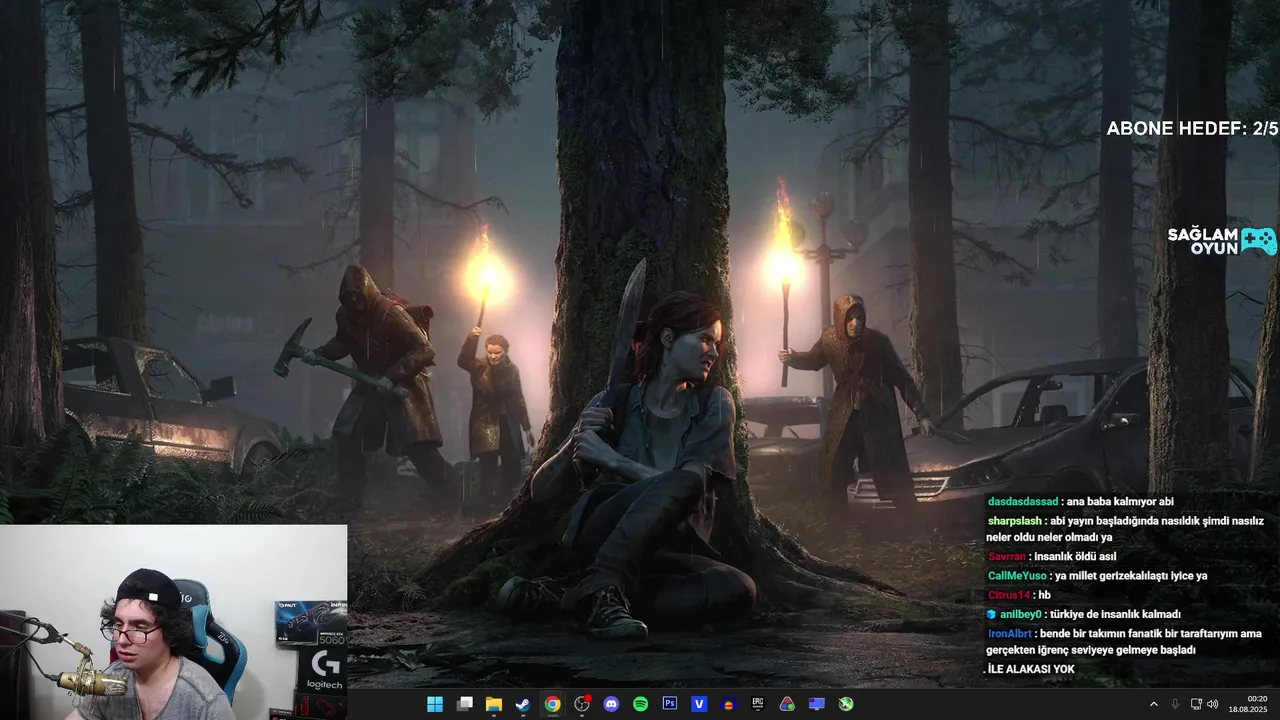Open the red-and-blue app icon next to Epic Games
Screen dimensions: 1280x720
coord(729,704)
